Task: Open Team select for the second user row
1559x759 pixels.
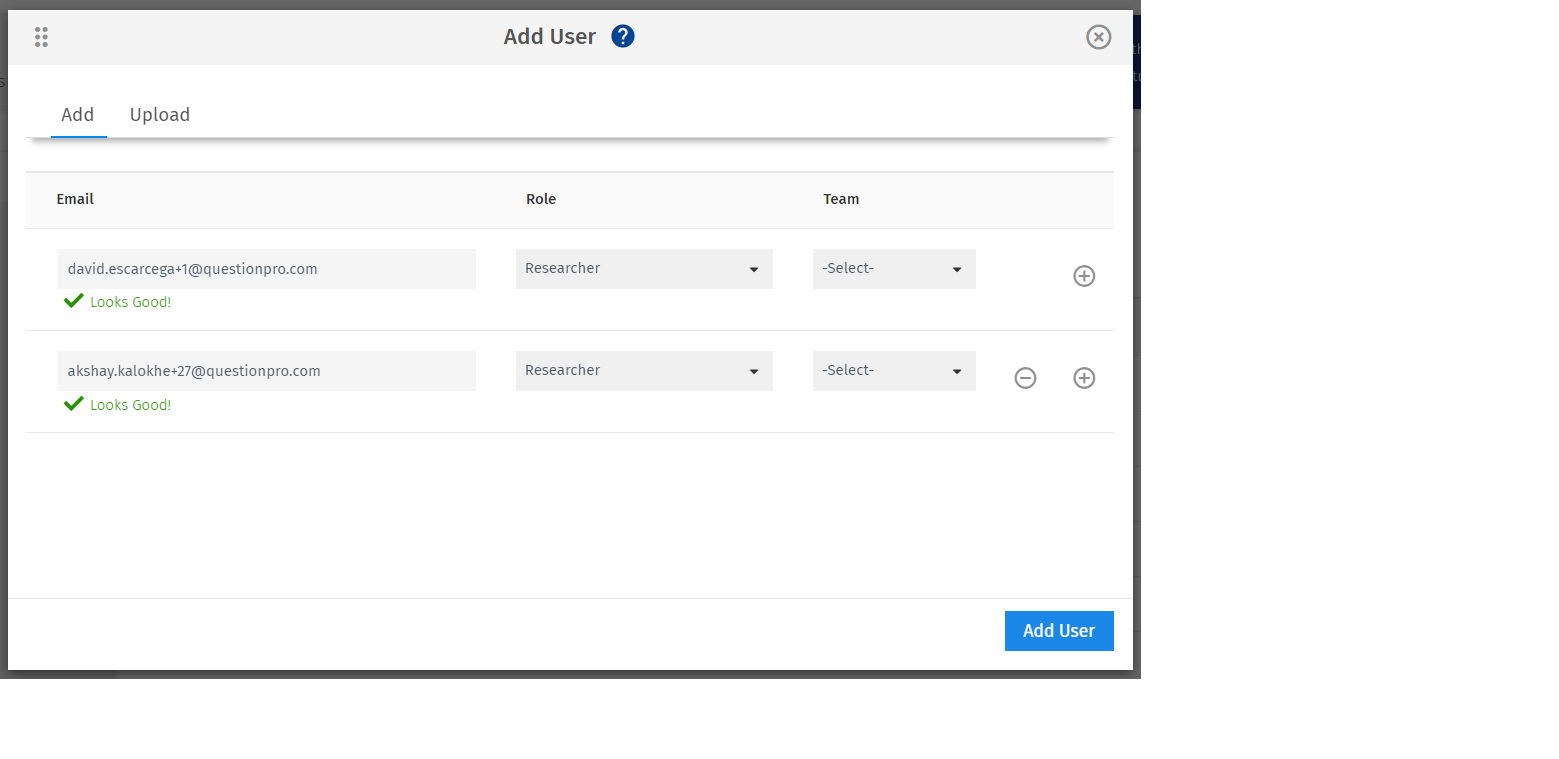Action: tap(894, 371)
